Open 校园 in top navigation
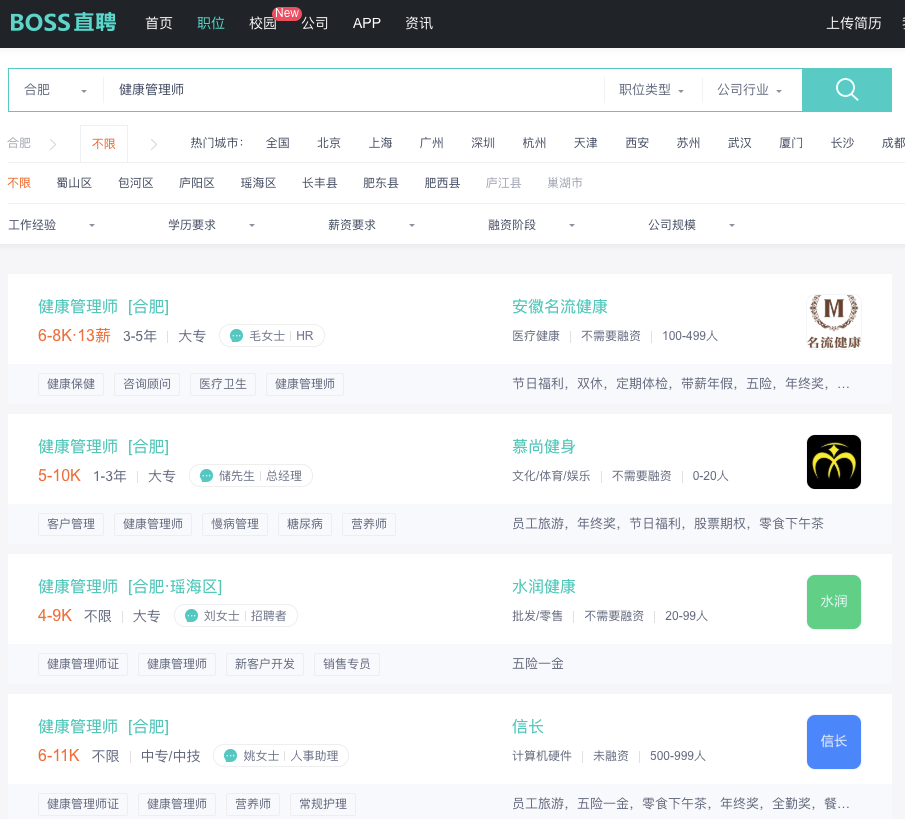This screenshot has height=819, width=905. point(263,23)
